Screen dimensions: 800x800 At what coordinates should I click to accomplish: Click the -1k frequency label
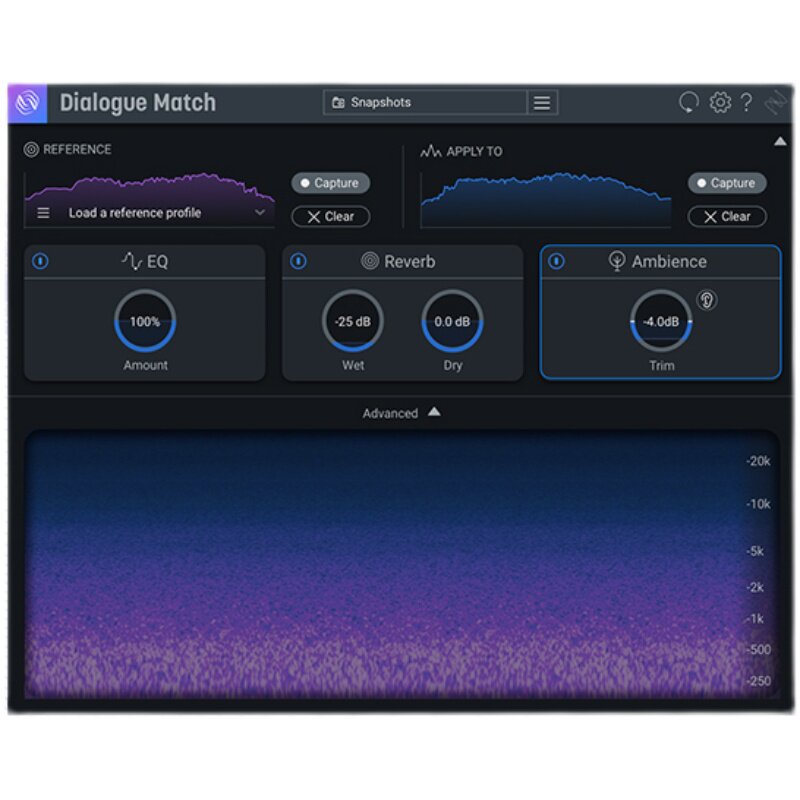755,619
